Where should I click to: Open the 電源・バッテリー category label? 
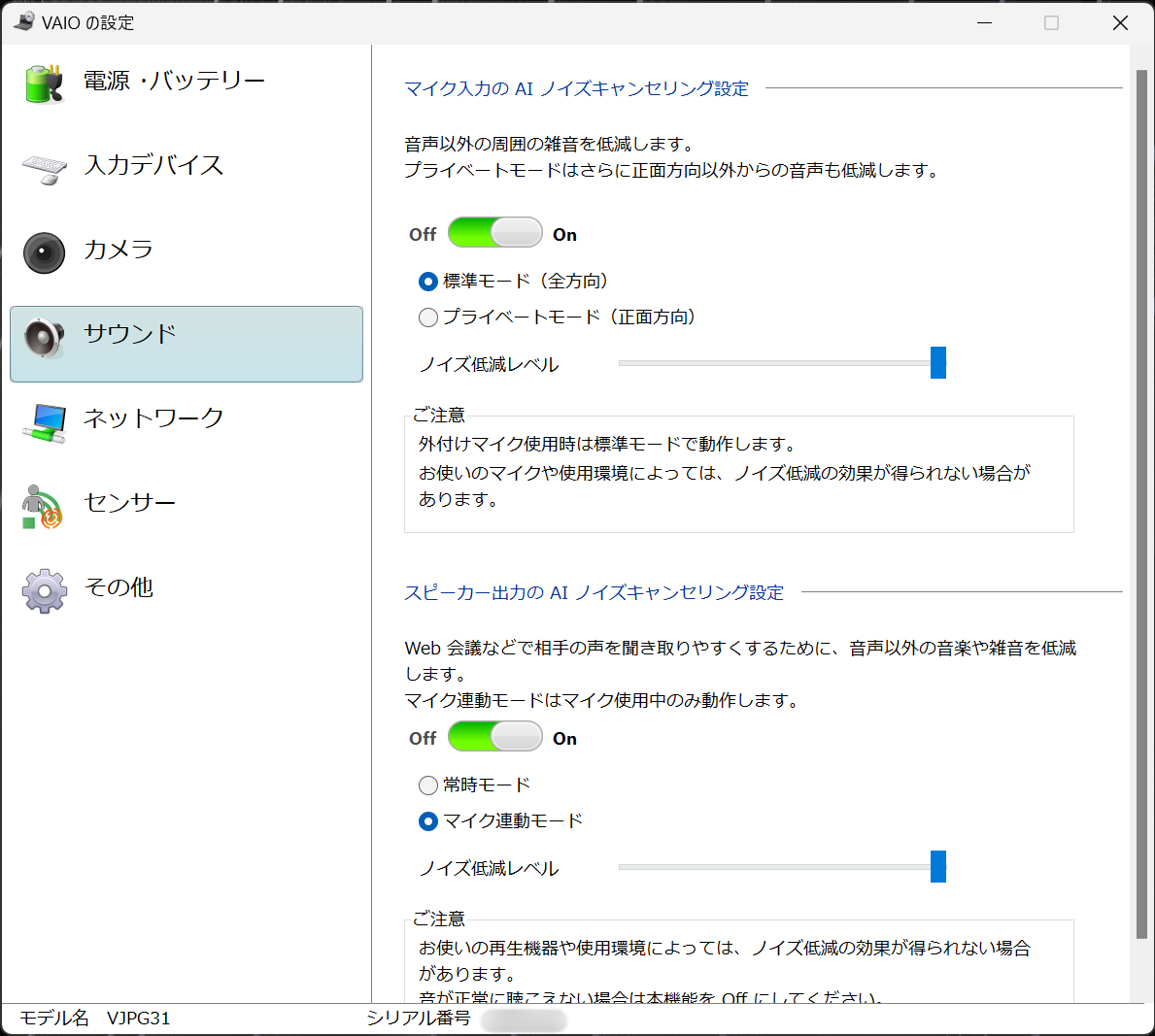174,81
